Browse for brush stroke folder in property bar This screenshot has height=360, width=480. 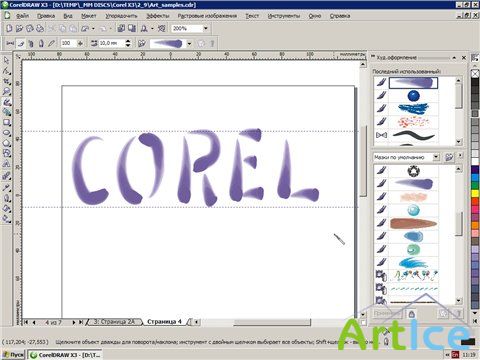[x=142, y=43]
